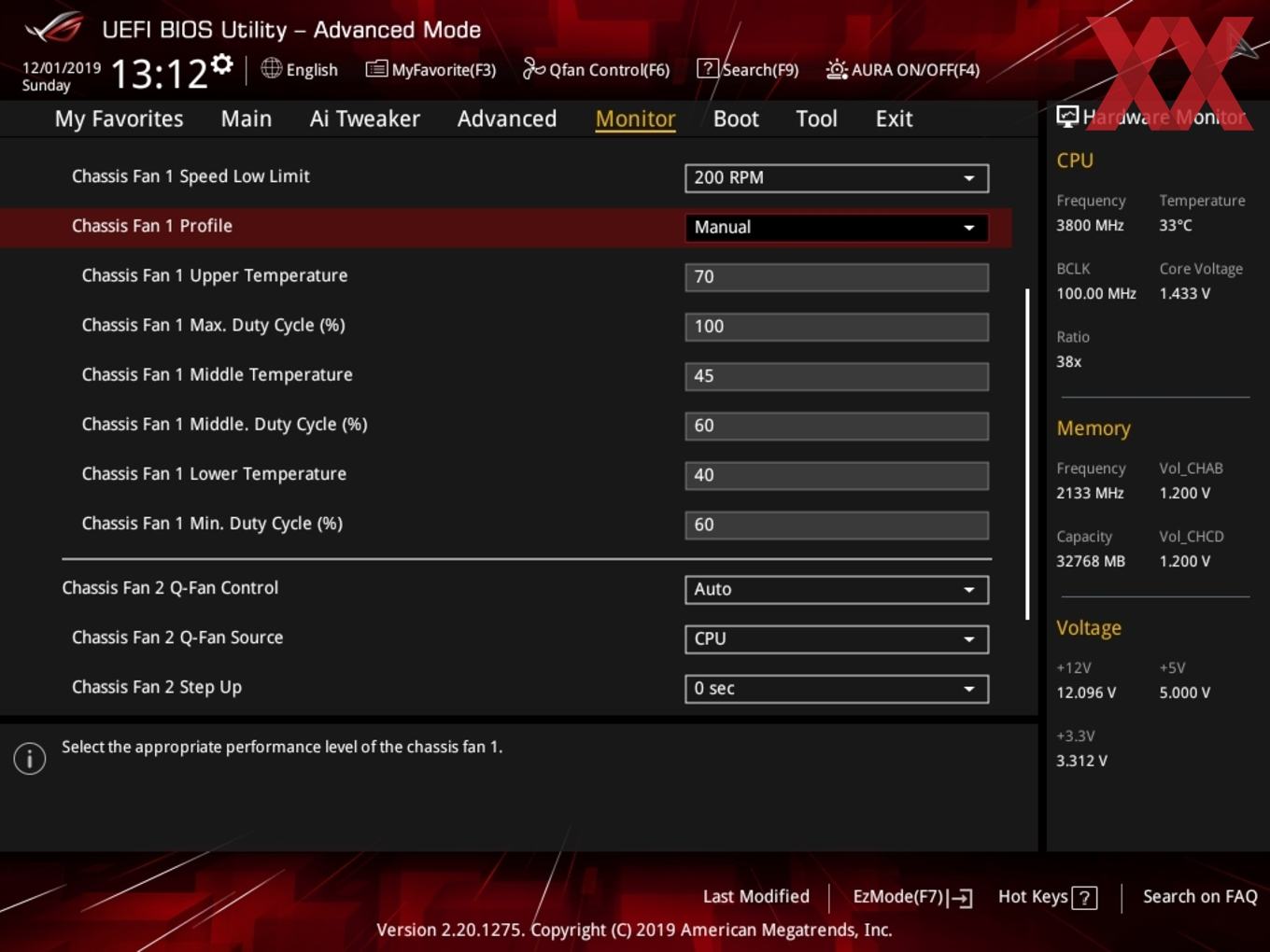1270x952 pixels.
Task: Click the EzMode exit arrow icon
Action: 960,898
